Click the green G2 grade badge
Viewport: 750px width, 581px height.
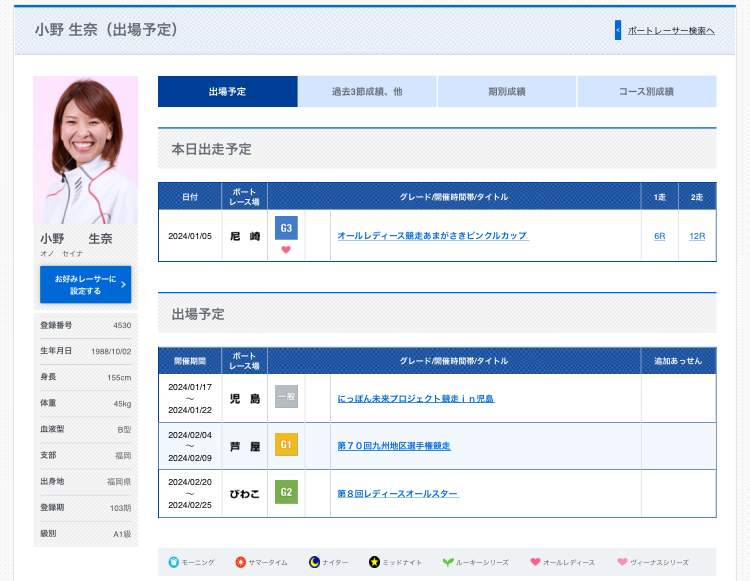point(286,493)
